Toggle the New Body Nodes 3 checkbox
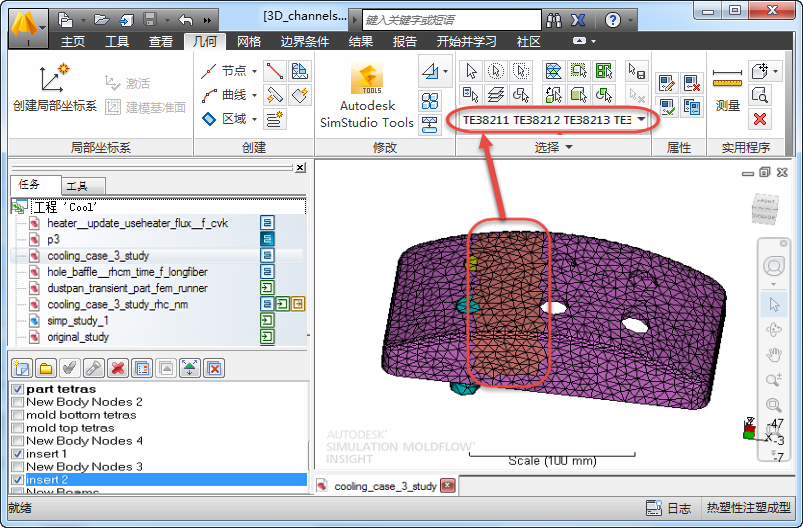The width and height of the screenshot is (803, 528). pyautogui.click(x=17, y=467)
